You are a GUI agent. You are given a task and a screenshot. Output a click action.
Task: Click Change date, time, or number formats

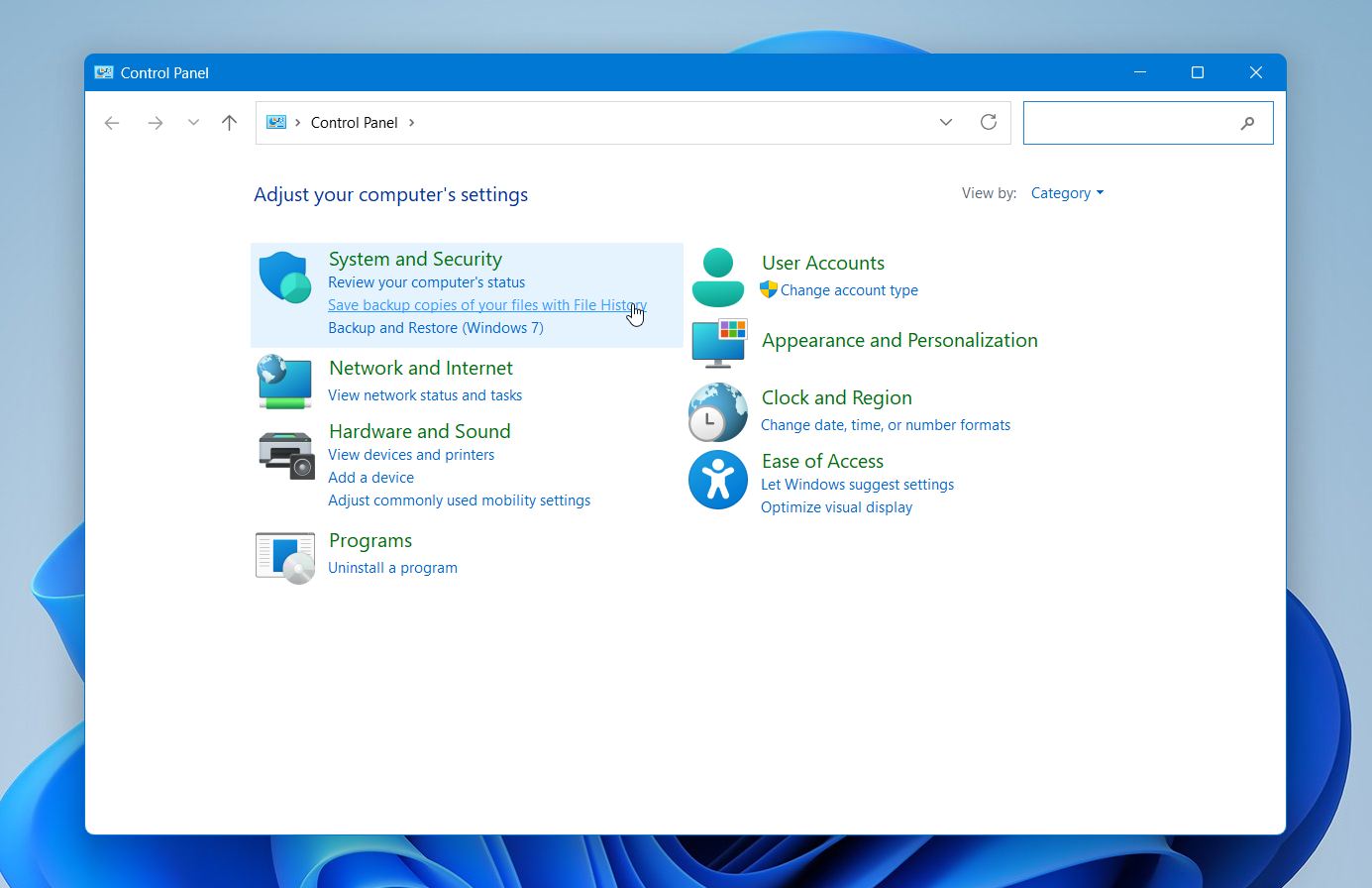tap(886, 425)
